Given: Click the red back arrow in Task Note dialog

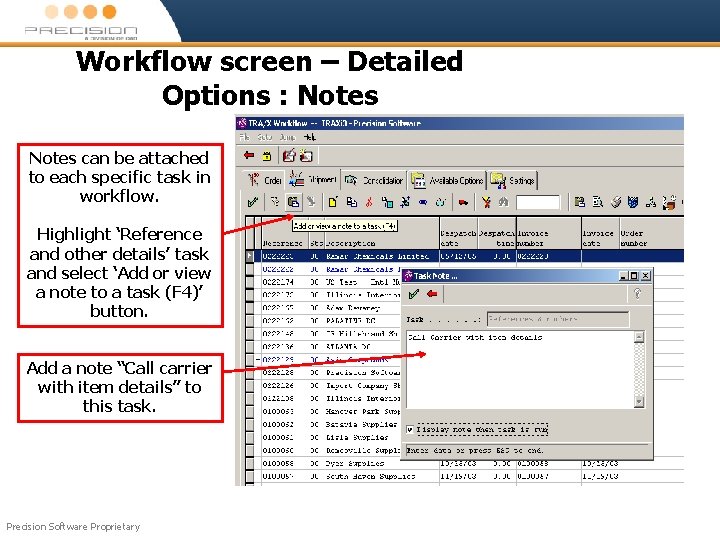Looking at the screenshot, I should point(432,294).
